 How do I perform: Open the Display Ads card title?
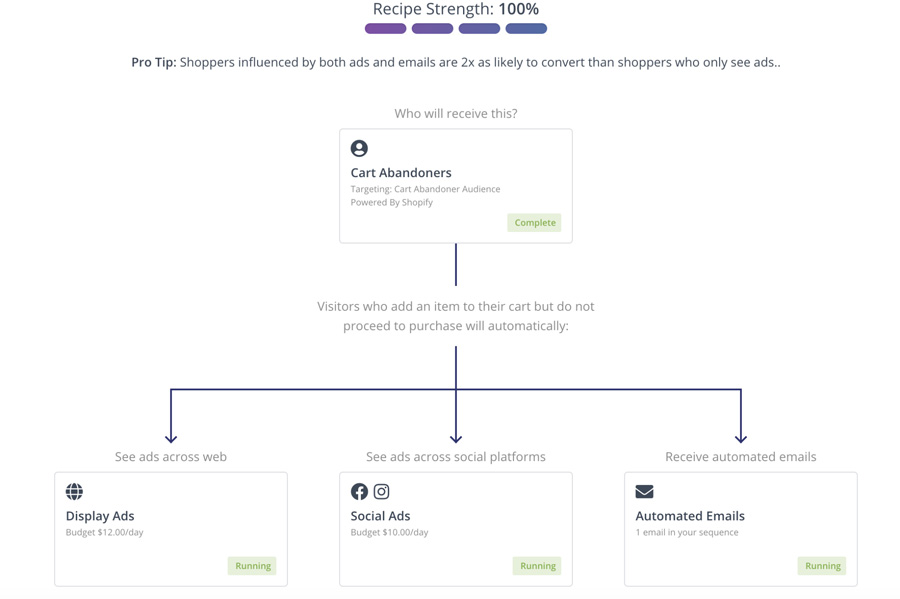pos(100,516)
